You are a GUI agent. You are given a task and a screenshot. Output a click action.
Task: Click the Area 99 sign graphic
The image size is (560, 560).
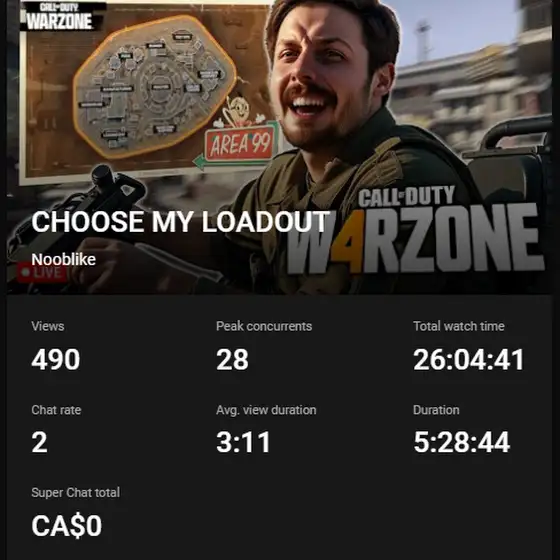coord(239,141)
